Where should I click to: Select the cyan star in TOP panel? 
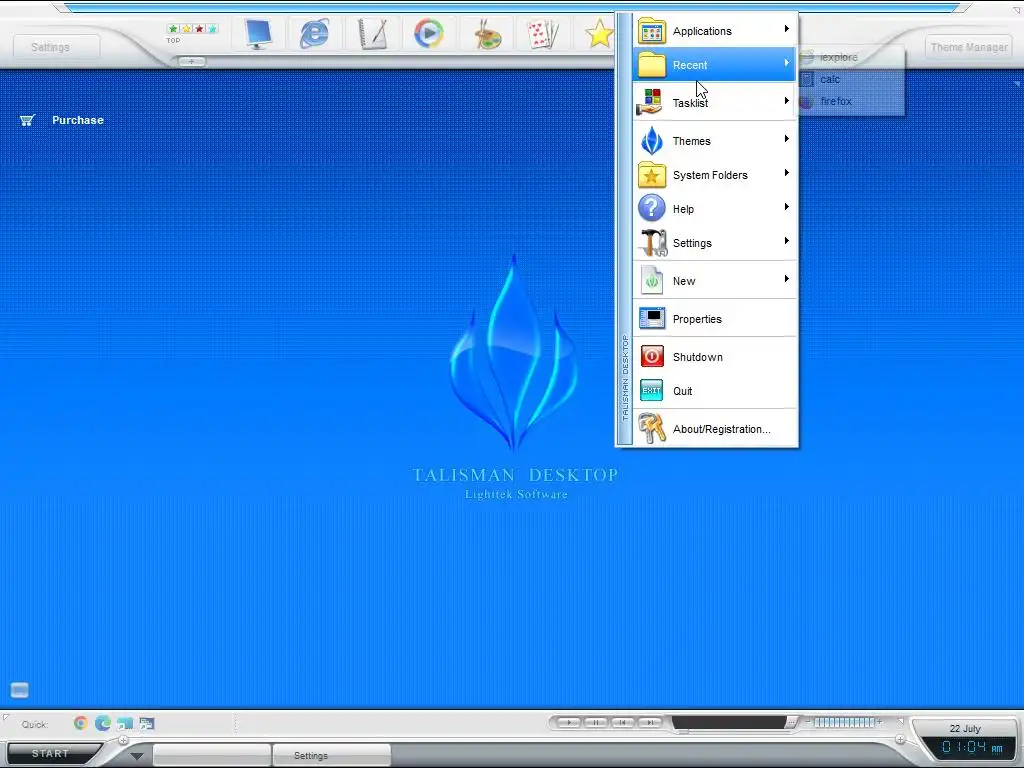tap(212, 29)
